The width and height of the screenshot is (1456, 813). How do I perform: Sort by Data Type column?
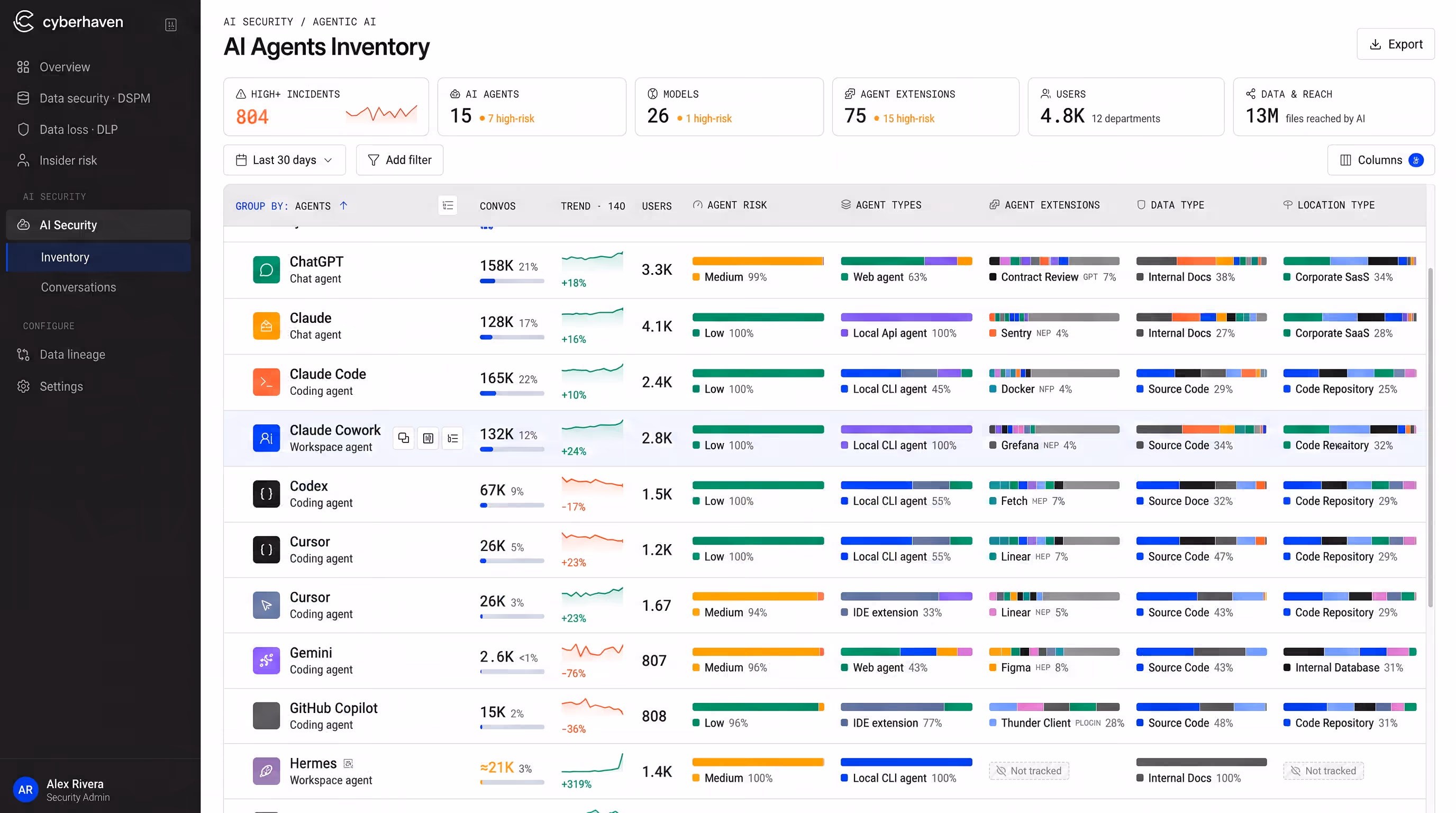point(1170,205)
